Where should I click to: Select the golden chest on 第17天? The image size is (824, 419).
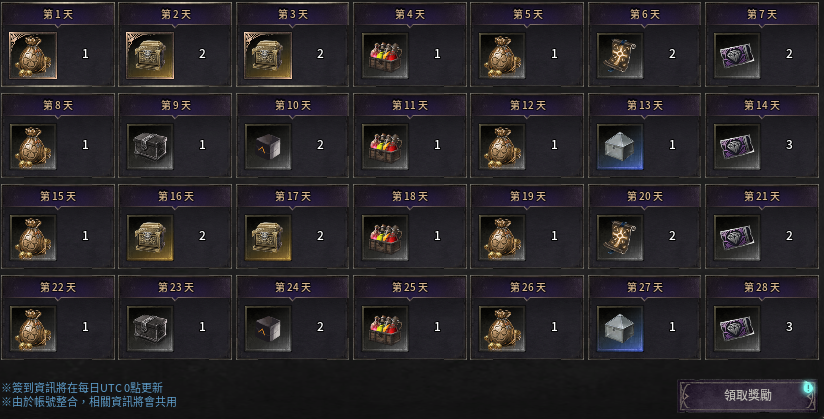click(268, 237)
